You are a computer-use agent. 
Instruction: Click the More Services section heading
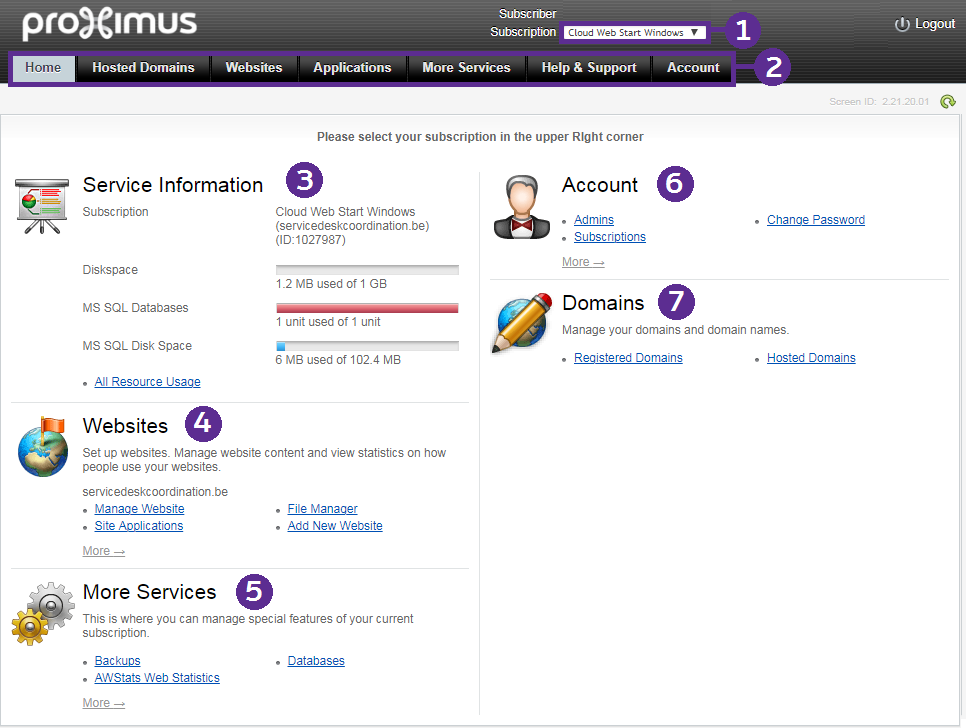point(150,592)
